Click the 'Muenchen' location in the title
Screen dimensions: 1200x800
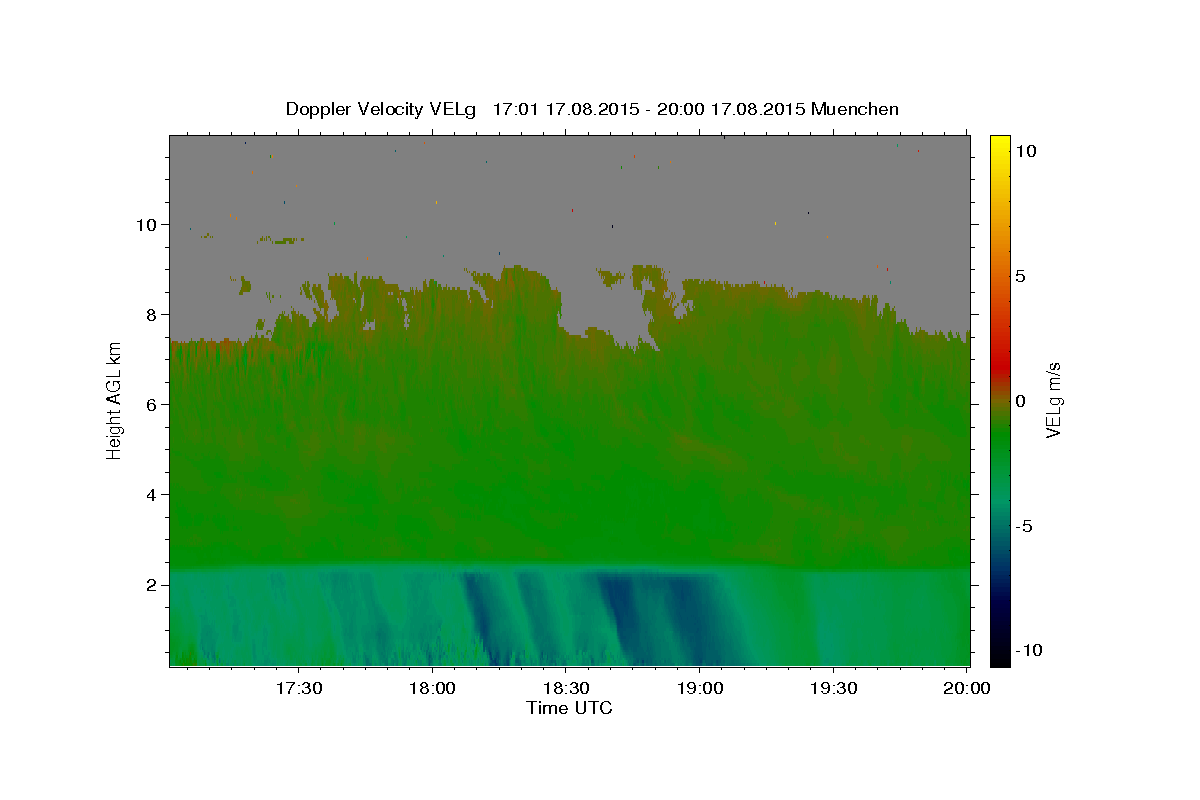(x=855, y=109)
